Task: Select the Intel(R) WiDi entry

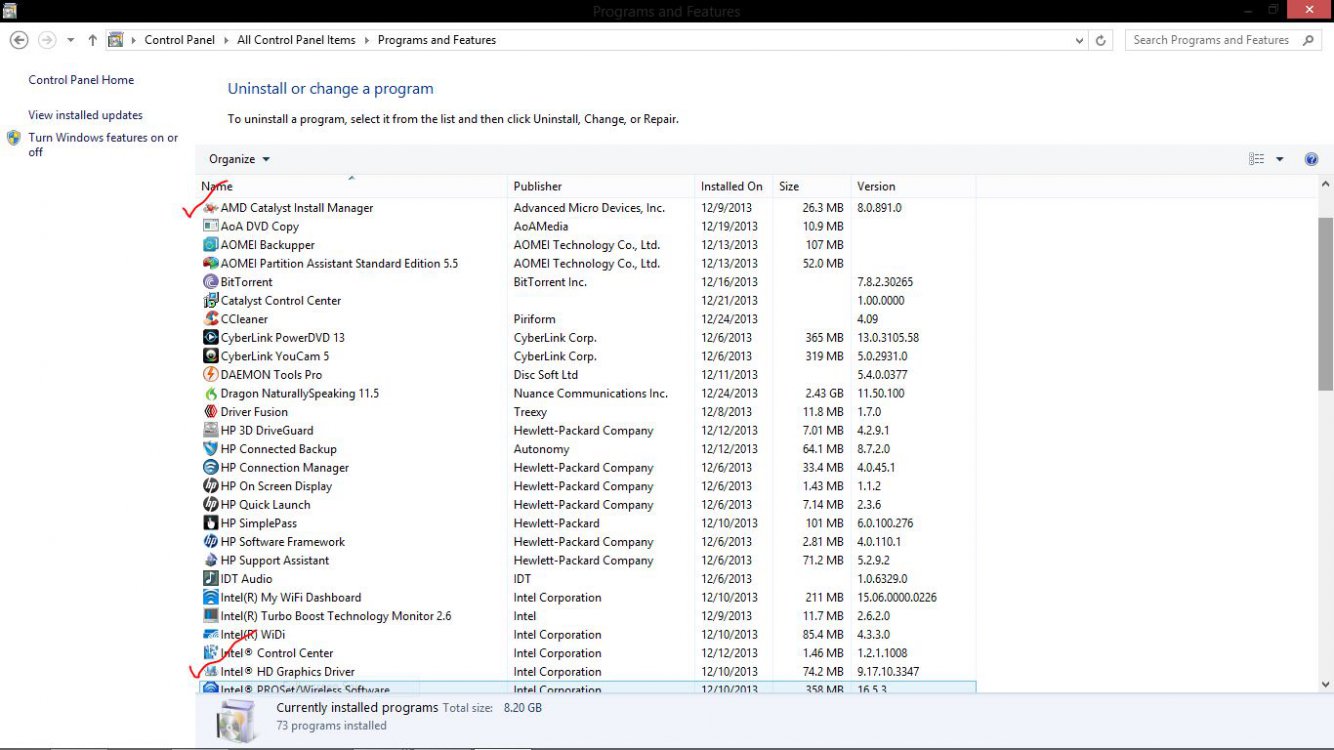Action: pyautogui.click(x=586, y=635)
